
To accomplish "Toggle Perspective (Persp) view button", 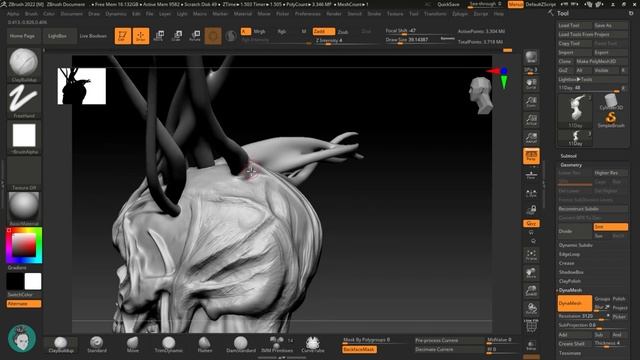I will click(531, 156).
